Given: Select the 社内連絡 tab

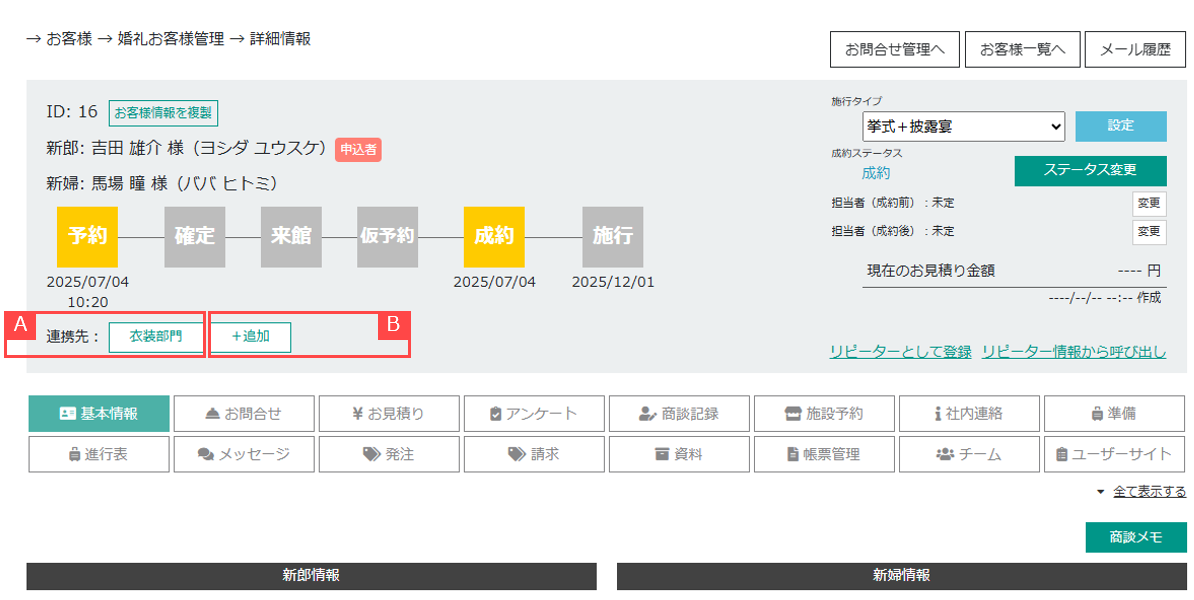Looking at the screenshot, I should click(969, 413).
